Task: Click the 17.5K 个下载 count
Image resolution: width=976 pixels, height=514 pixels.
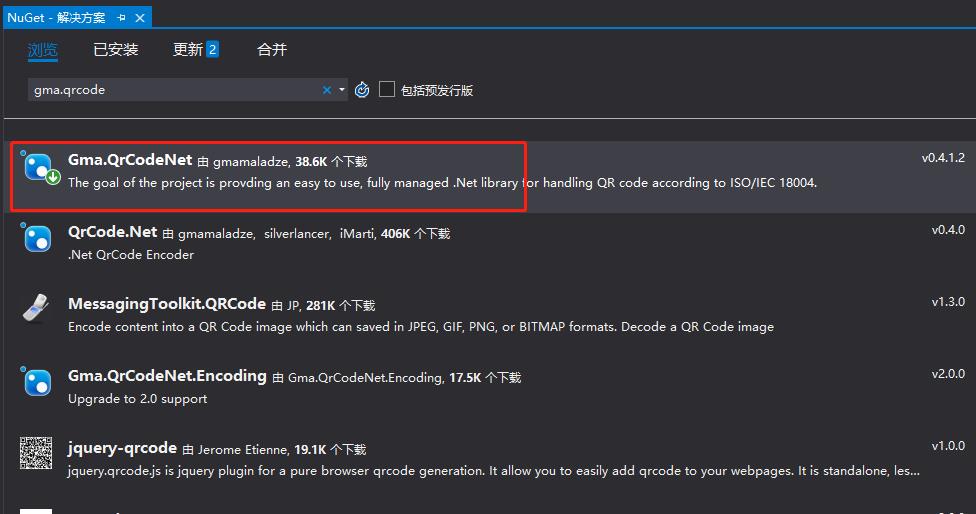Action: [x=485, y=378]
